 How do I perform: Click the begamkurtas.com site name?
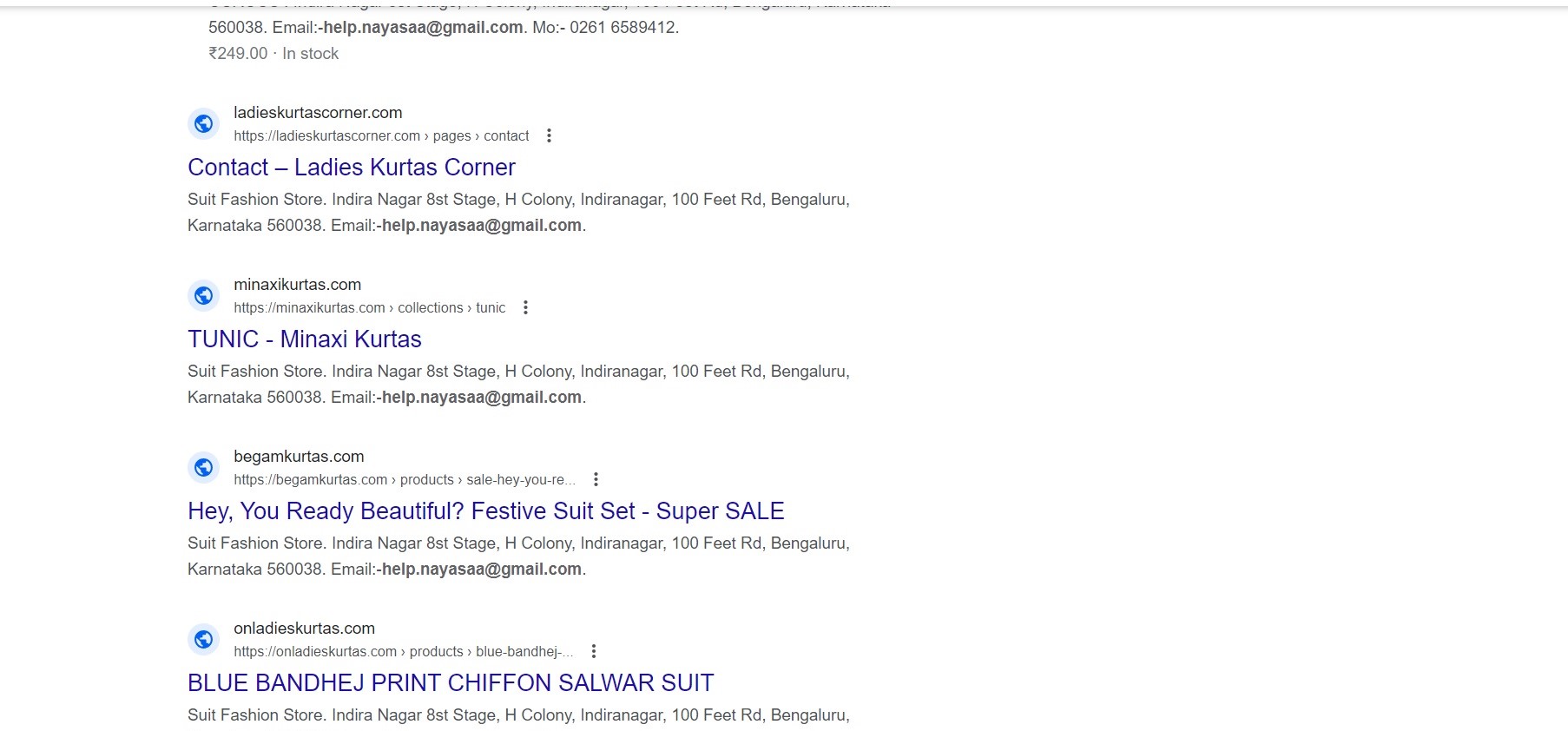tap(299, 456)
